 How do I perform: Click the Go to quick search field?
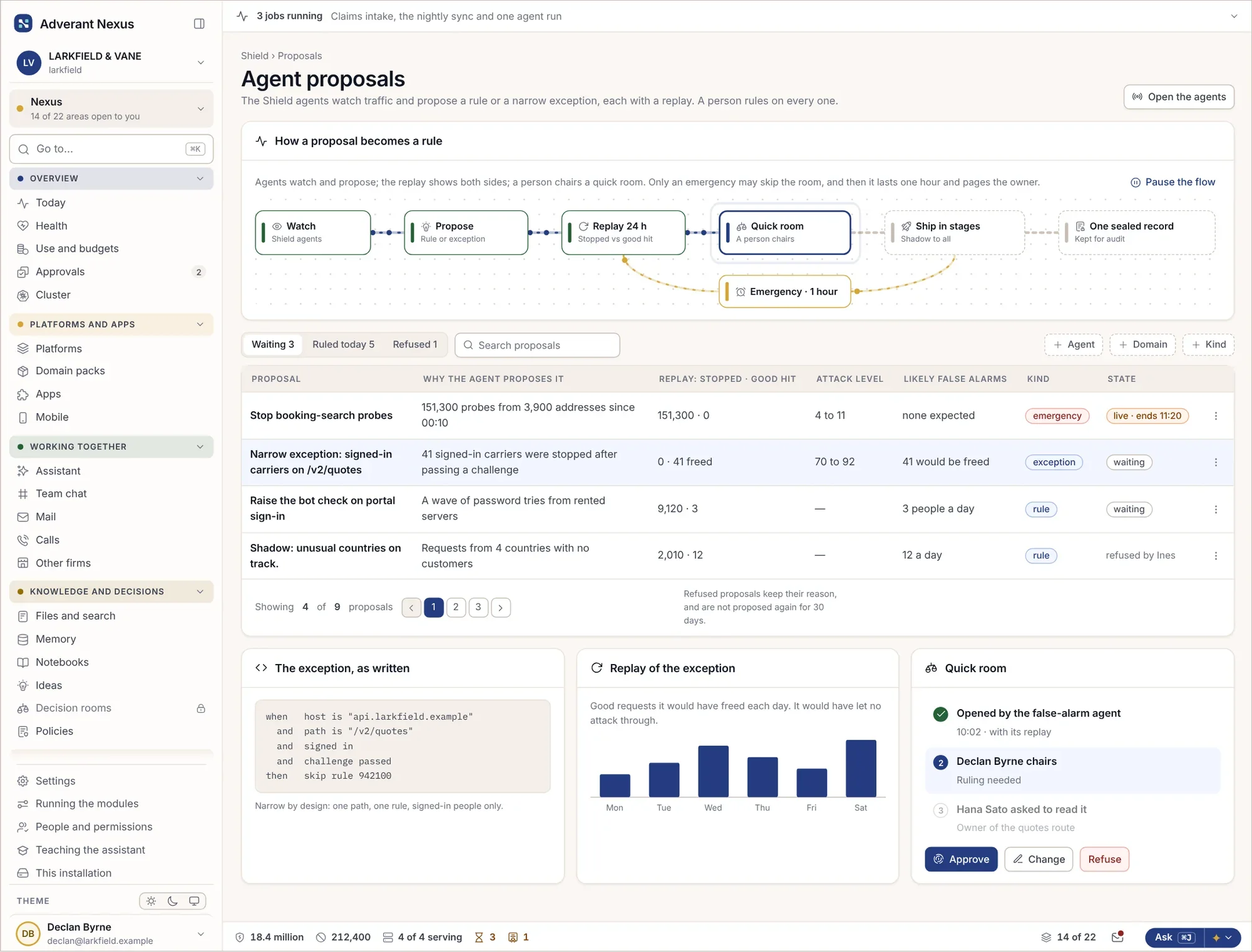click(111, 149)
